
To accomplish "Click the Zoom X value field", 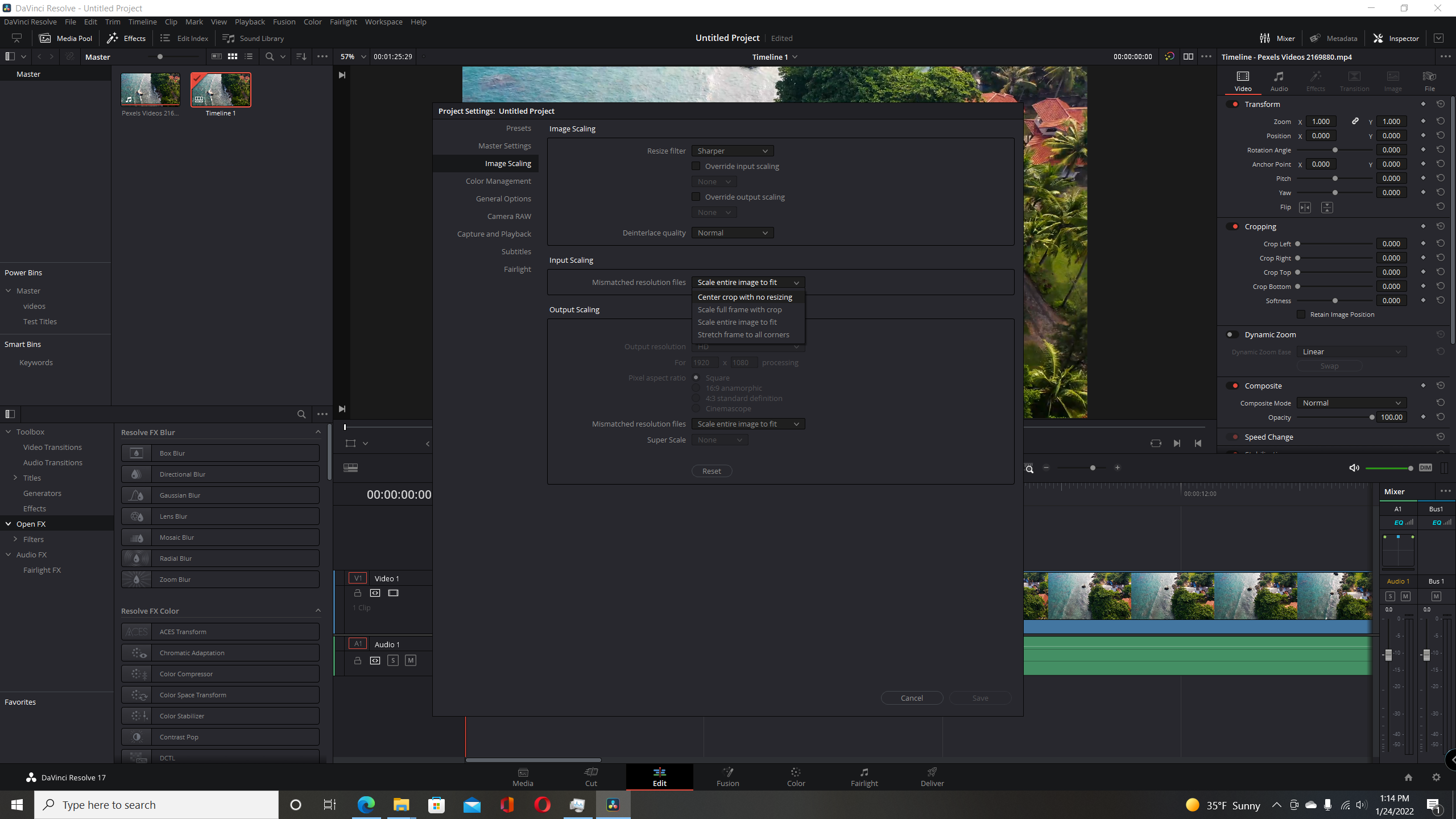I will coord(1321,121).
